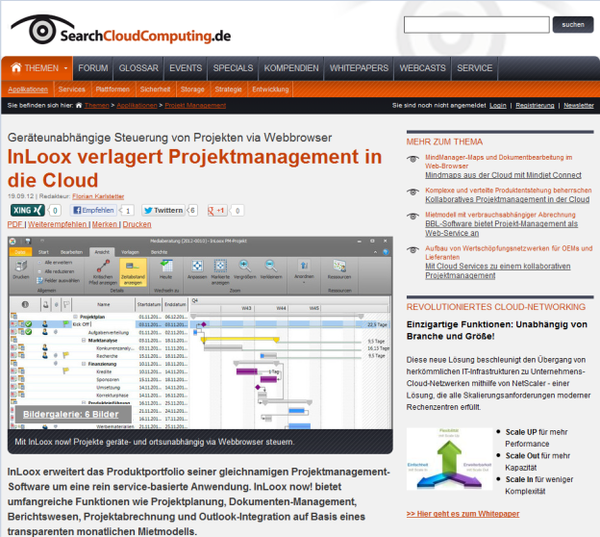Select Strategie in the orange submenu
Viewport: 600px width, 537px height.
point(228,89)
